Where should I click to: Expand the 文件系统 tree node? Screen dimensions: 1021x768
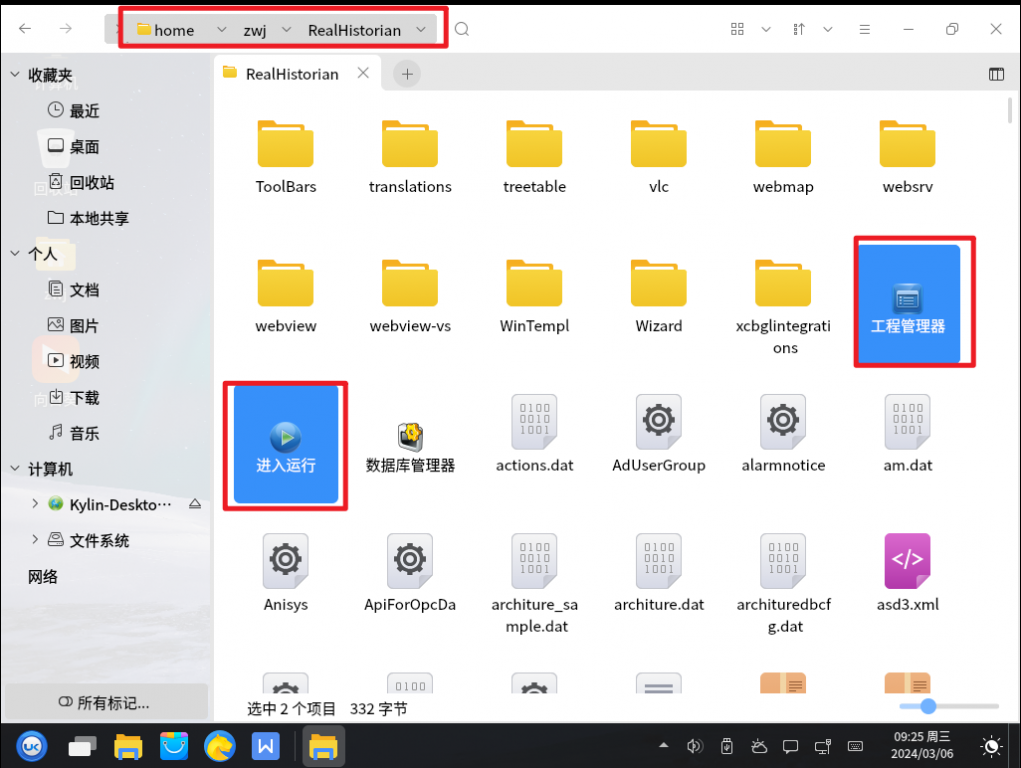point(35,539)
